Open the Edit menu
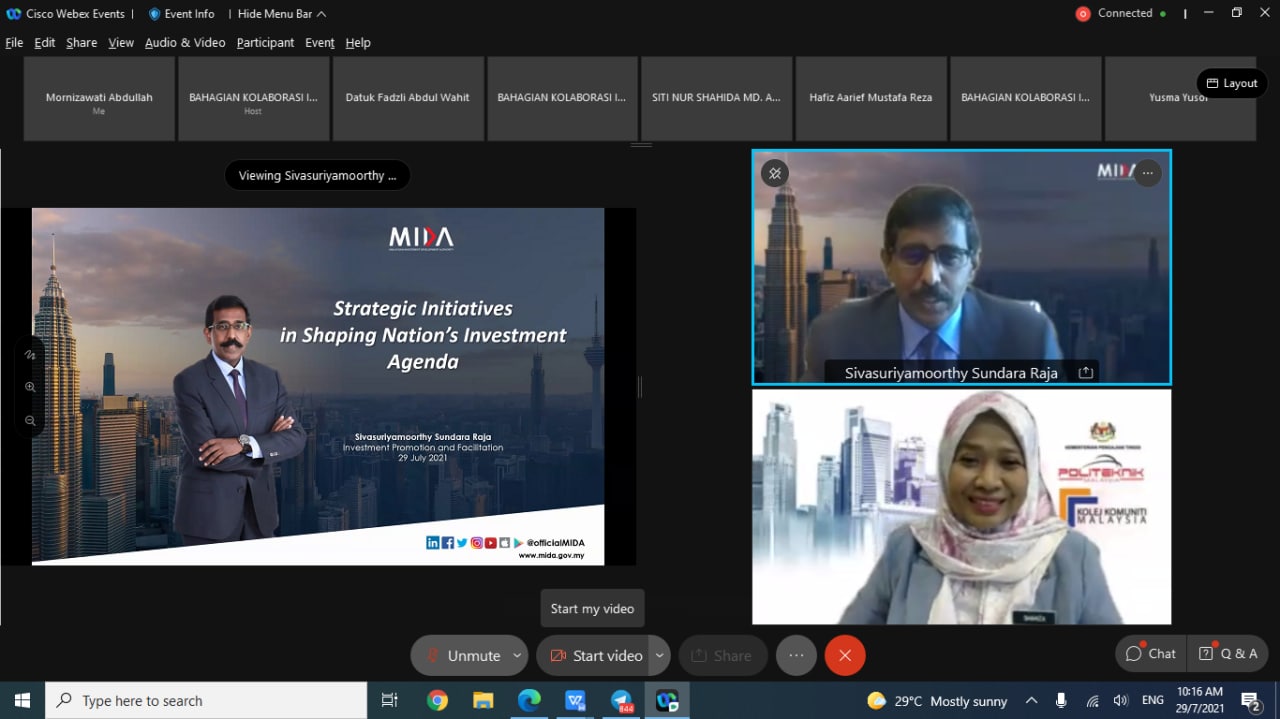This screenshot has height=719, width=1280. tap(45, 43)
